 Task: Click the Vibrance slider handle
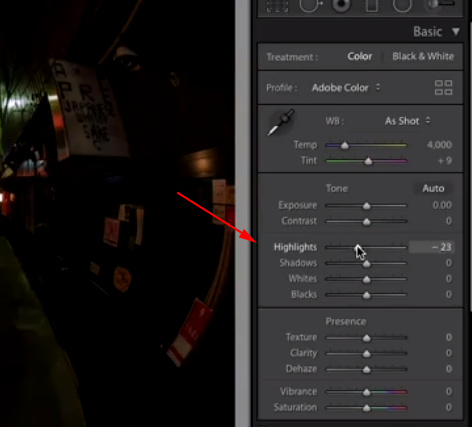[366, 392]
